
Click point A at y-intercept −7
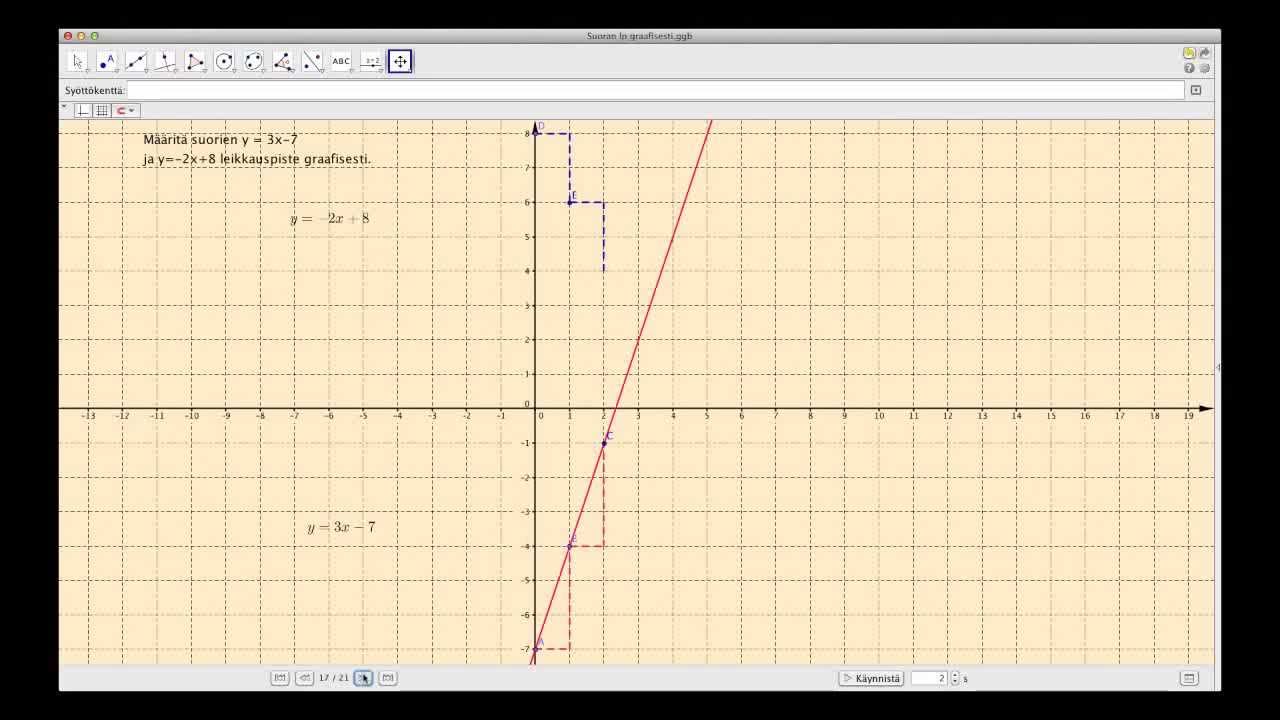[x=536, y=649]
